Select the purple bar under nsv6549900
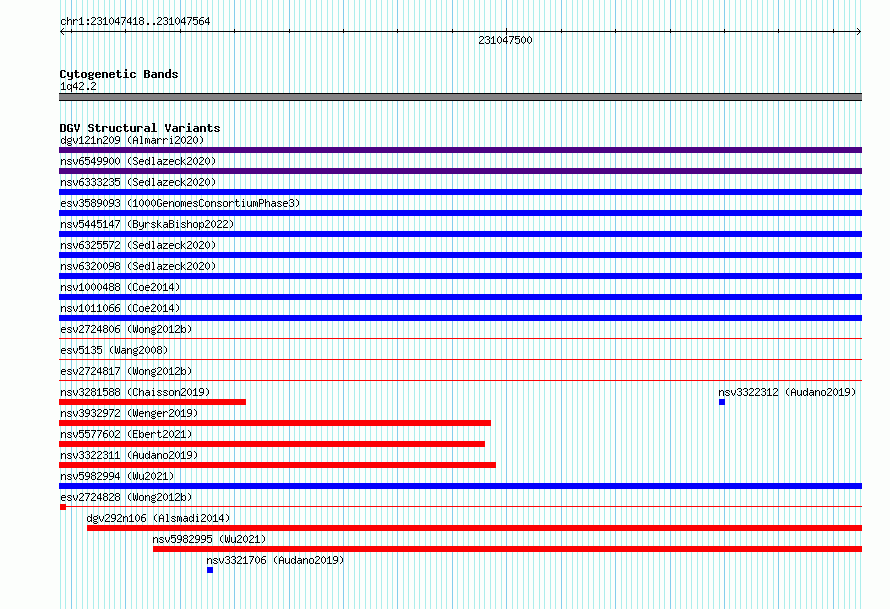890x609 pixels. click(x=460, y=171)
